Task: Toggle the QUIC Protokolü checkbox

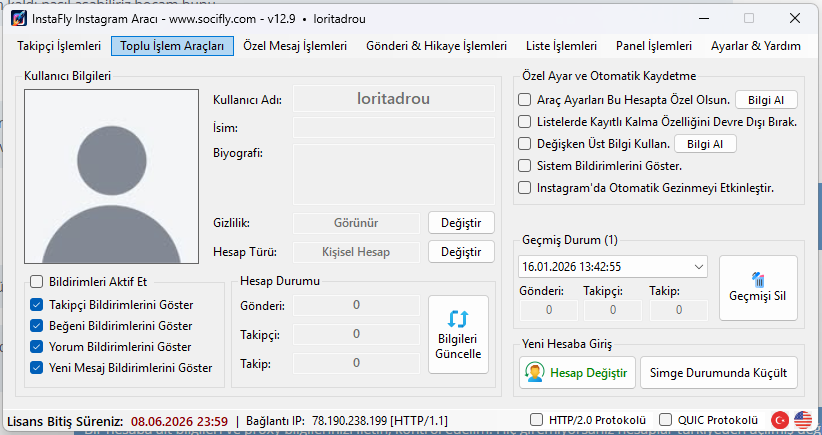Action: (665, 420)
